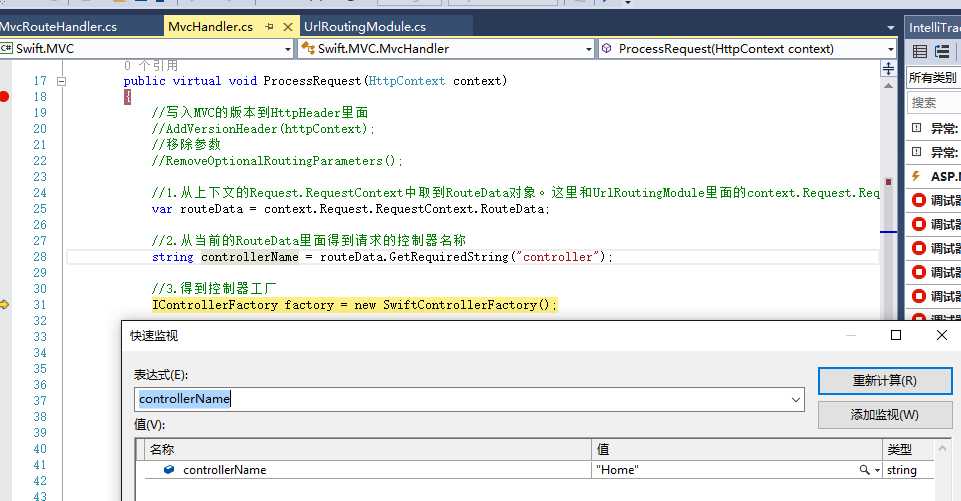
Task: Click the editor scrollbar up arrow
Action: (x=888, y=86)
